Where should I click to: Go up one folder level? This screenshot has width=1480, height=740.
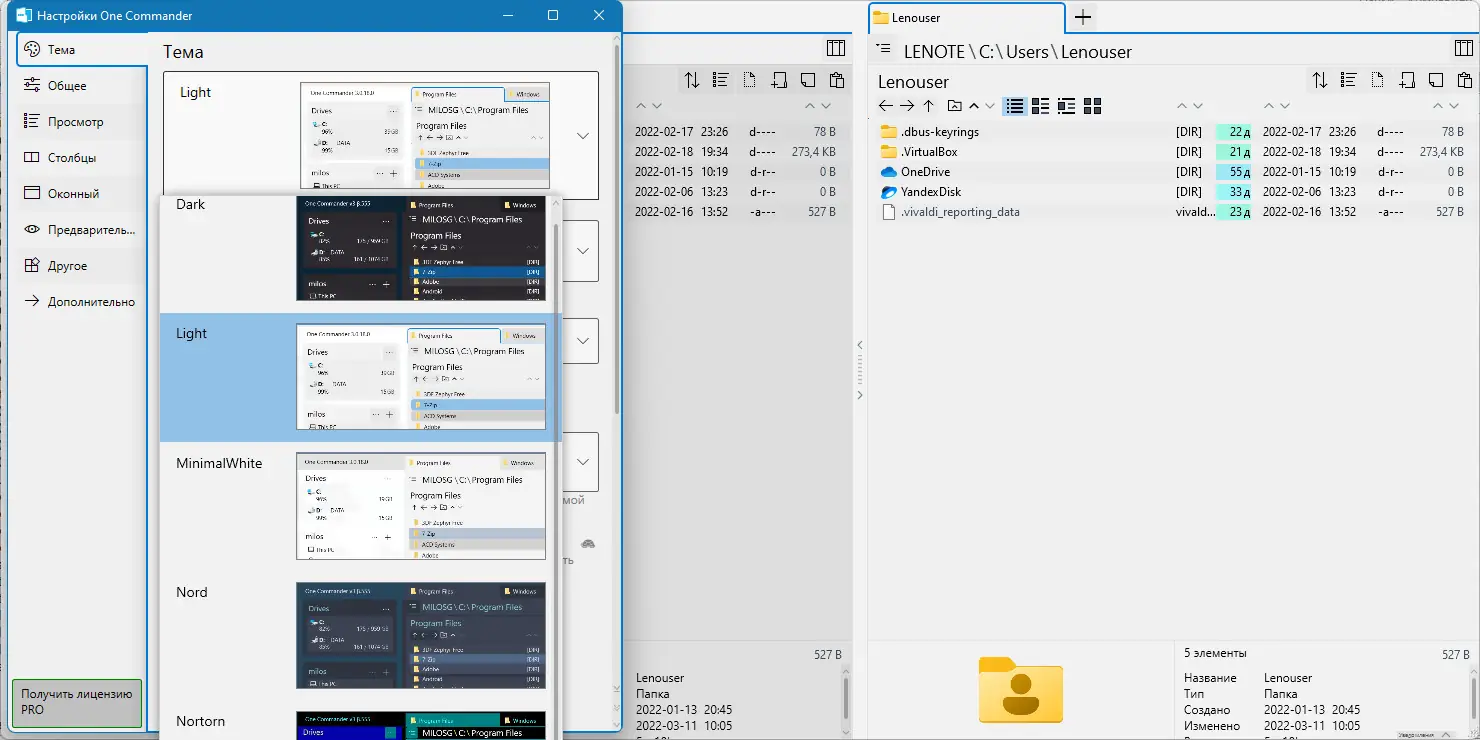[x=928, y=106]
